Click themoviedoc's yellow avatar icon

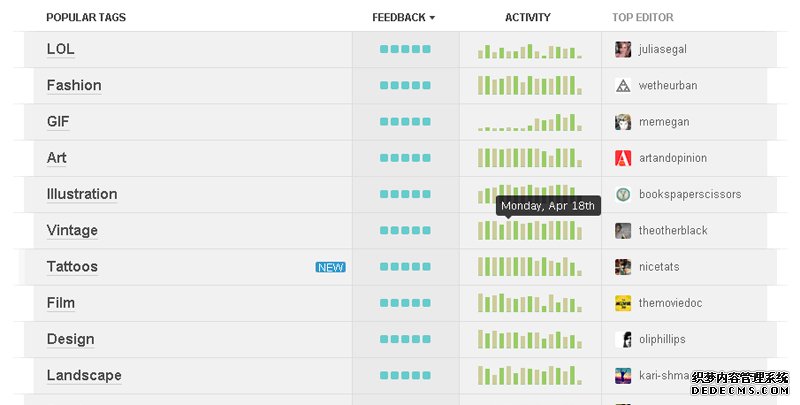pyautogui.click(x=623, y=303)
